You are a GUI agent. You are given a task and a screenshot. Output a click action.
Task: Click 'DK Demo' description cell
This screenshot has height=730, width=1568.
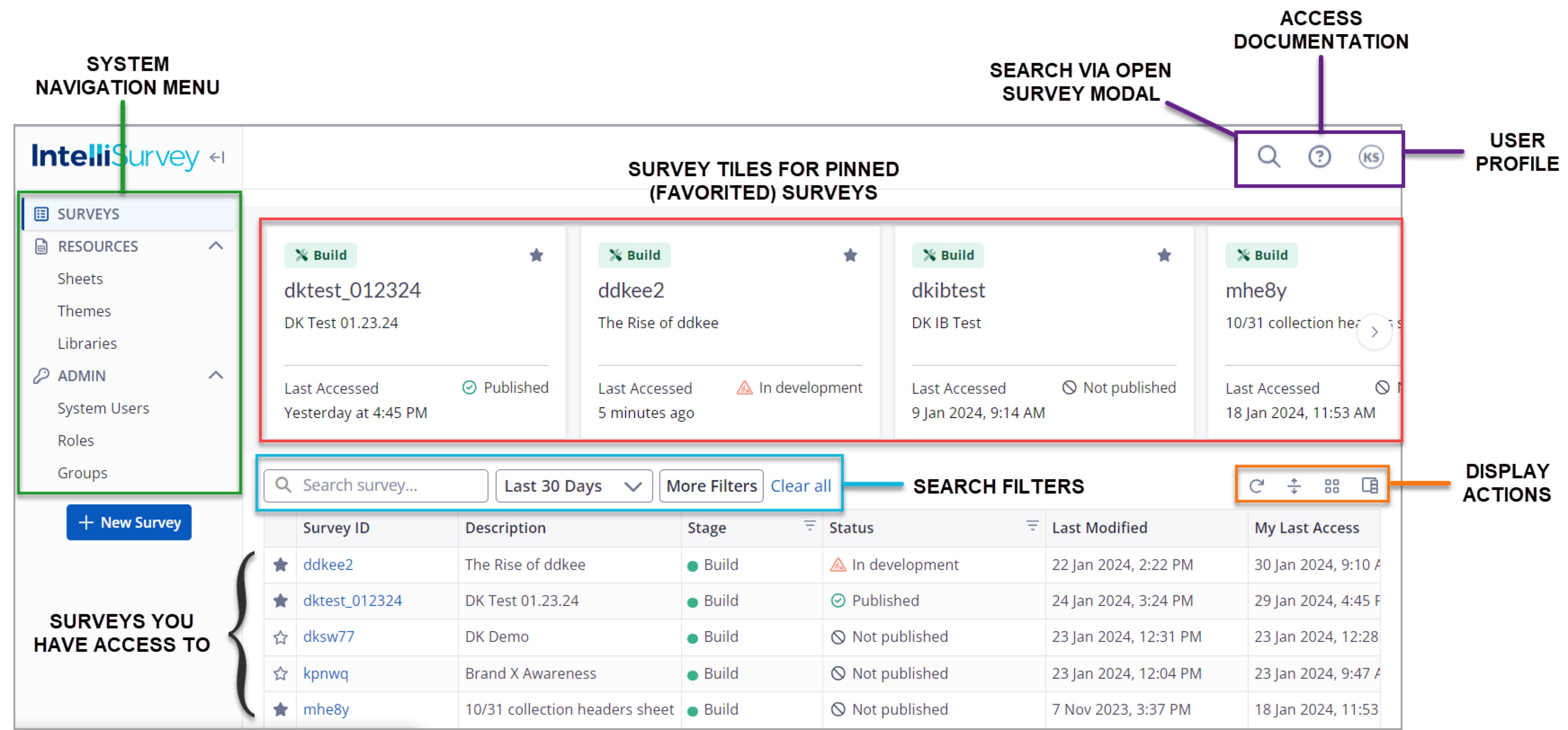(497, 637)
